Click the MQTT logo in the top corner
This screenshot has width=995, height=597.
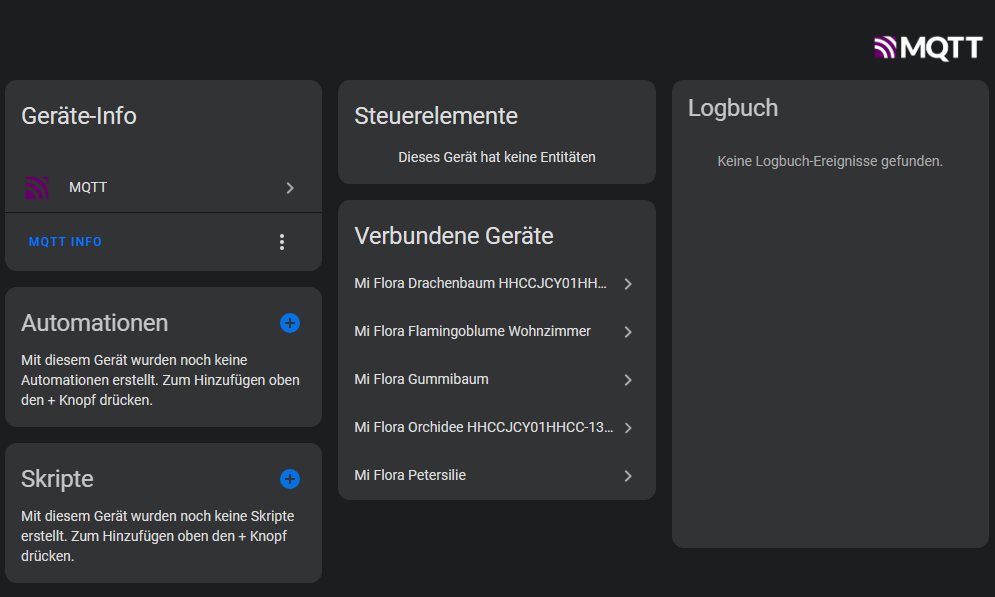(928, 48)
